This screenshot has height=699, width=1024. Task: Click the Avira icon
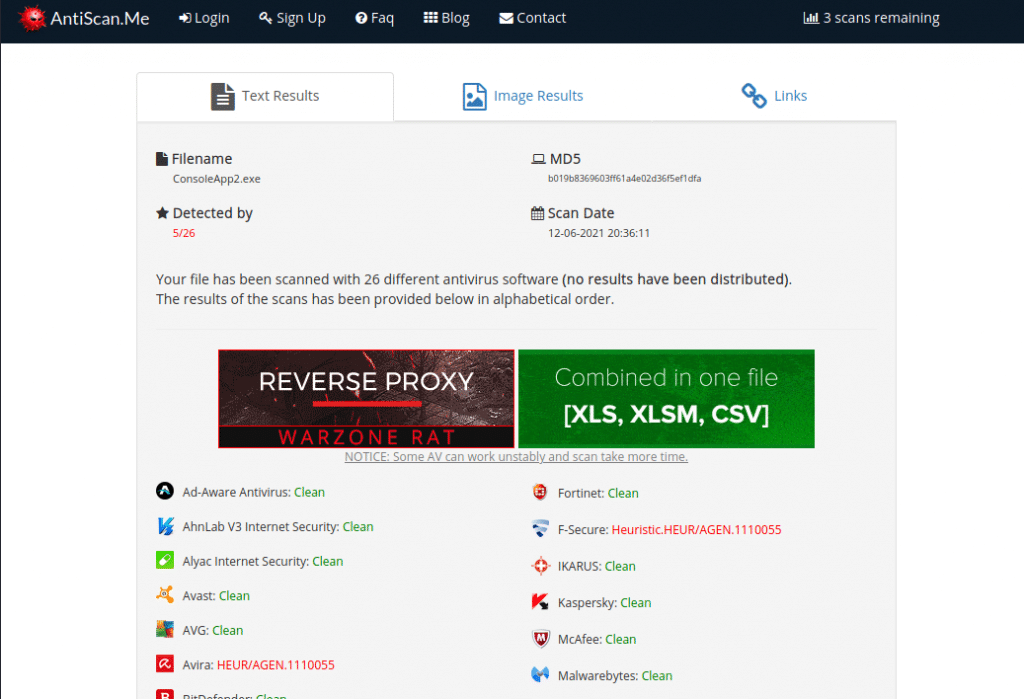tap(165, 664)
